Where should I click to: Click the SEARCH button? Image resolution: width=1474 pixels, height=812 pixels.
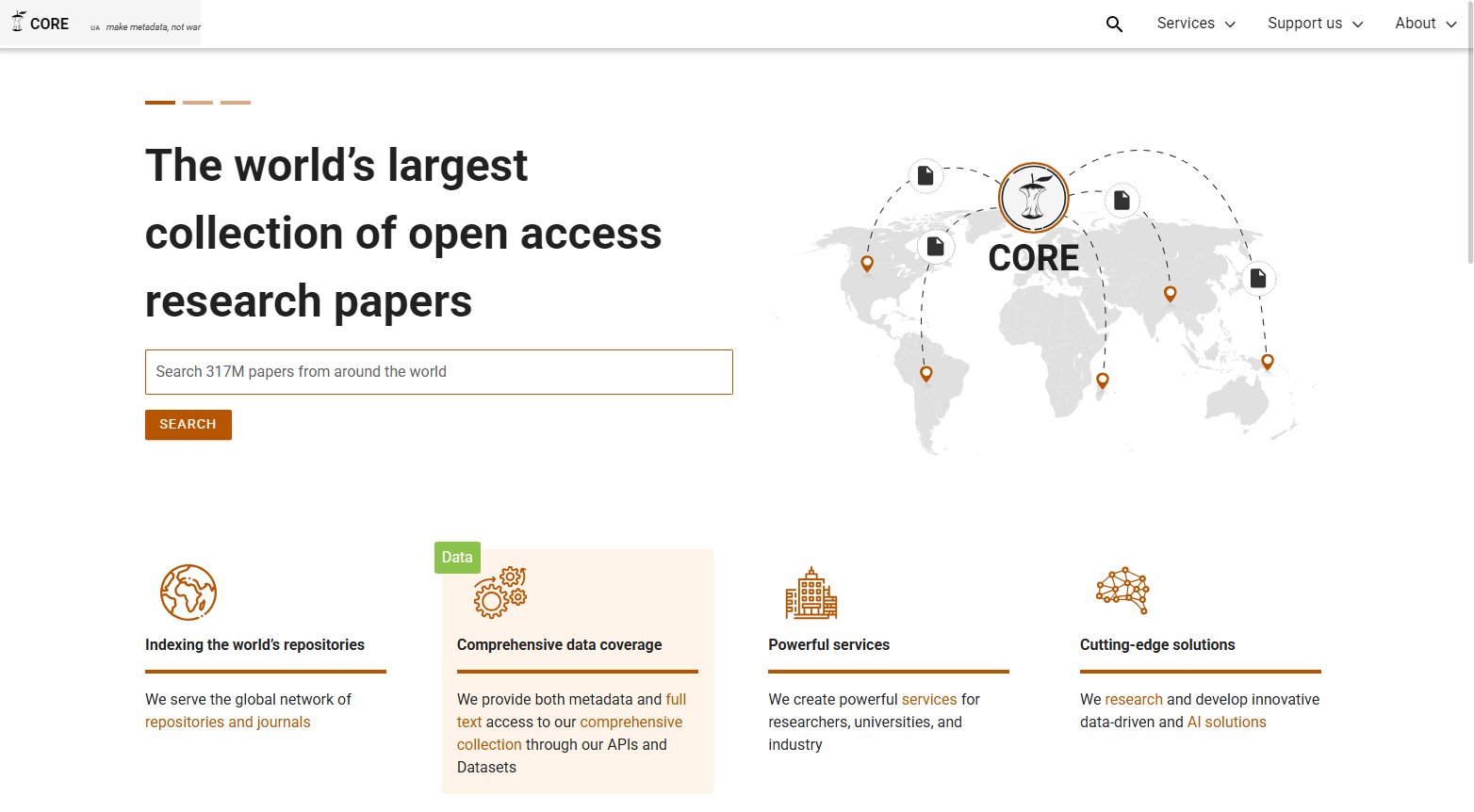(x=188, y=425)
